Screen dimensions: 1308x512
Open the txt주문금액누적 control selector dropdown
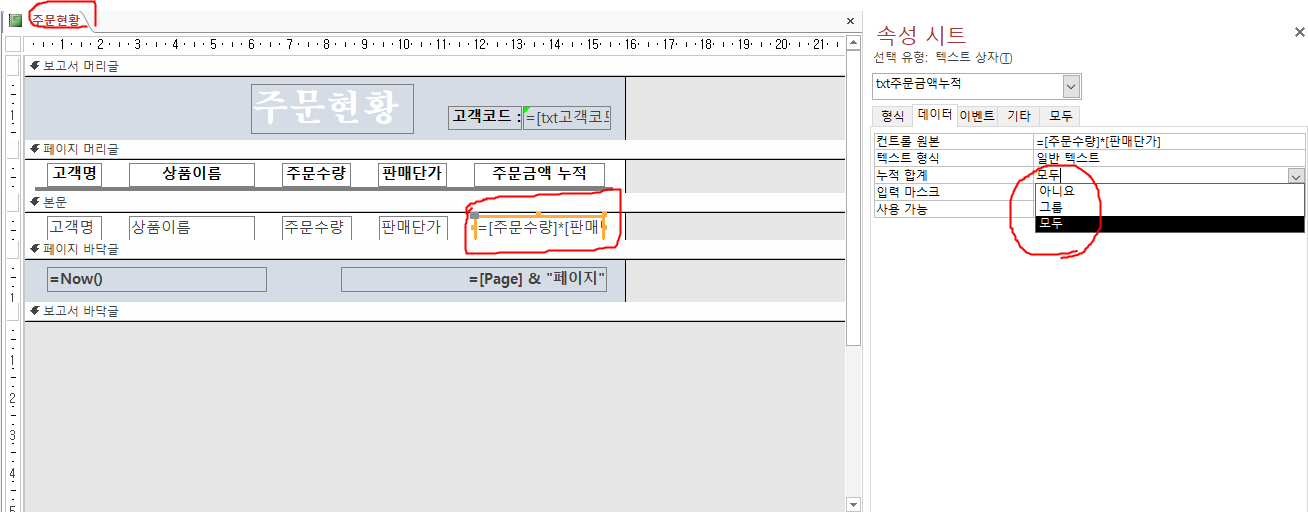coord(1071,86)
